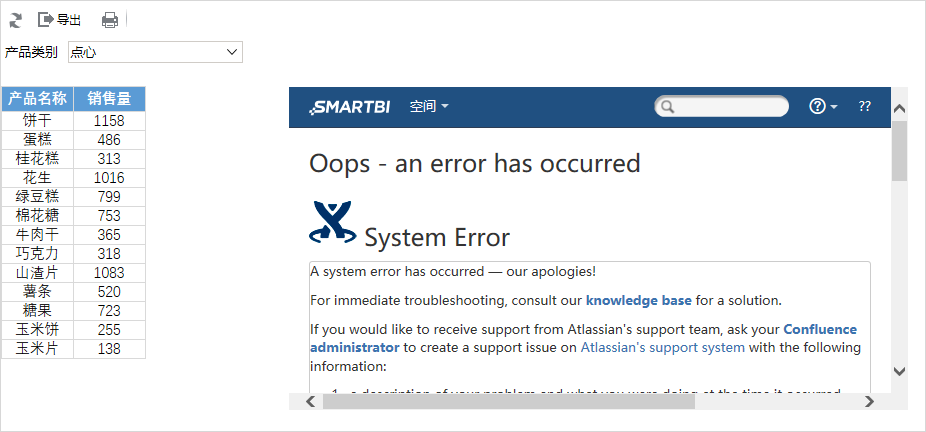Click the horizontal scrollbar left arrow
Viewport: 926px width, 432px height.
[311, 402]
